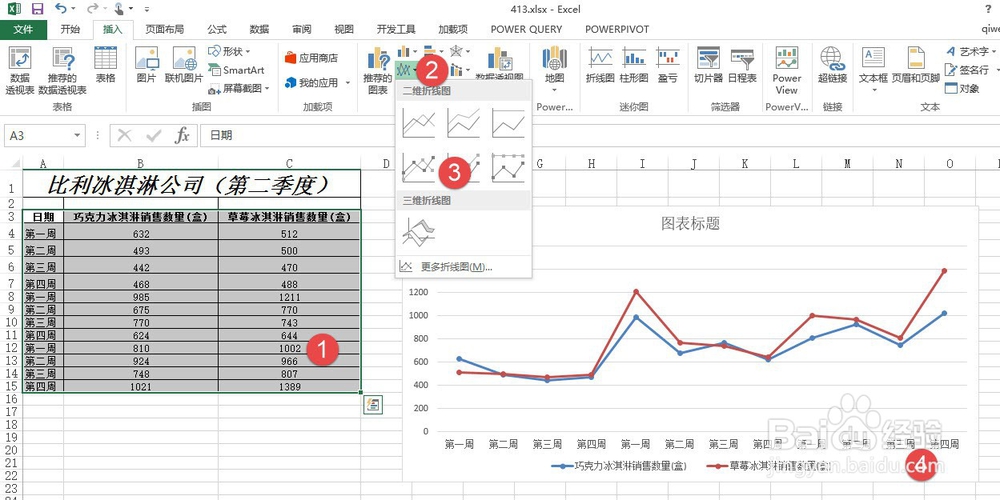Screen dimensions: 1000x500
Task: Click the line chart insert button
Action: pyautogui.click(x=406, y=68)
